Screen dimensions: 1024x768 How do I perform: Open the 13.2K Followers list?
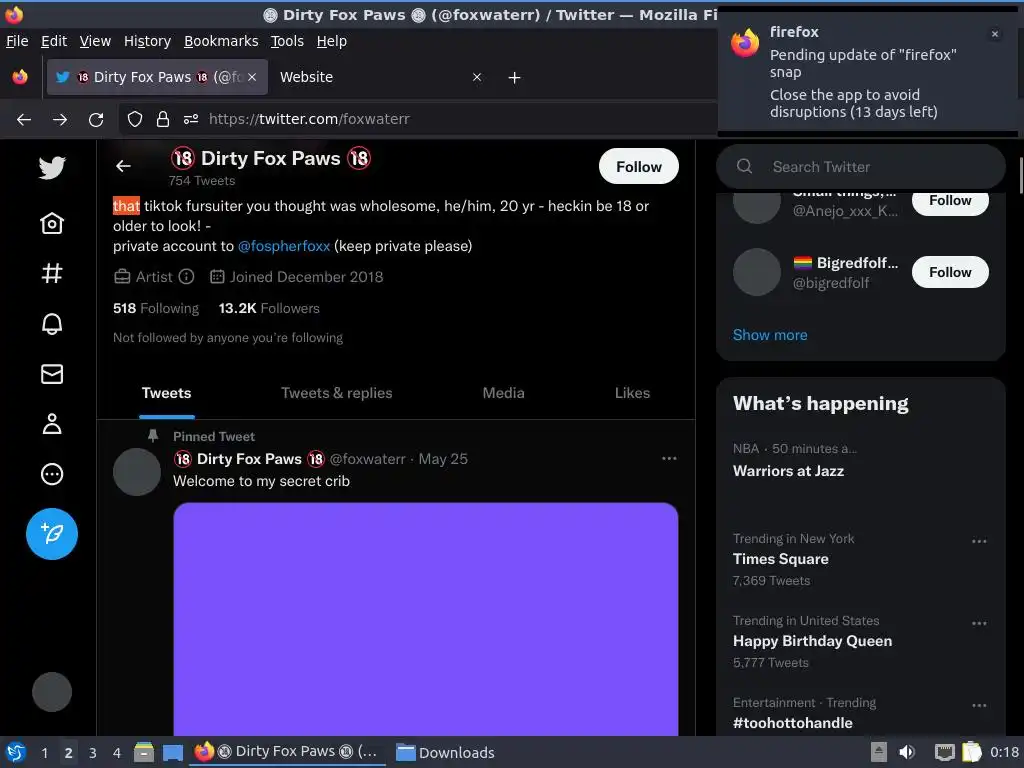point(269,308)
